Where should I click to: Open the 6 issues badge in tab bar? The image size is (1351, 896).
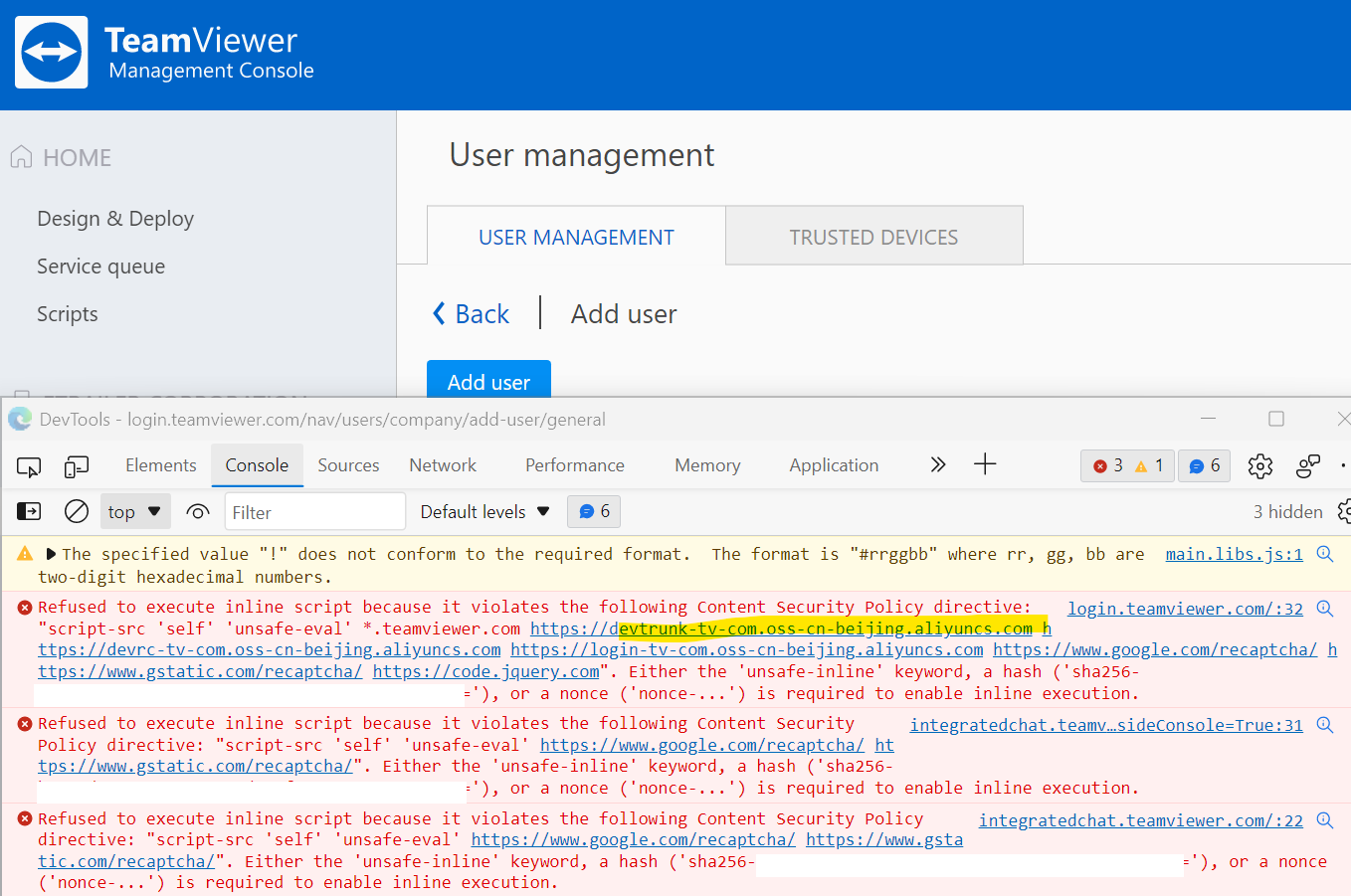point(1204,465)
